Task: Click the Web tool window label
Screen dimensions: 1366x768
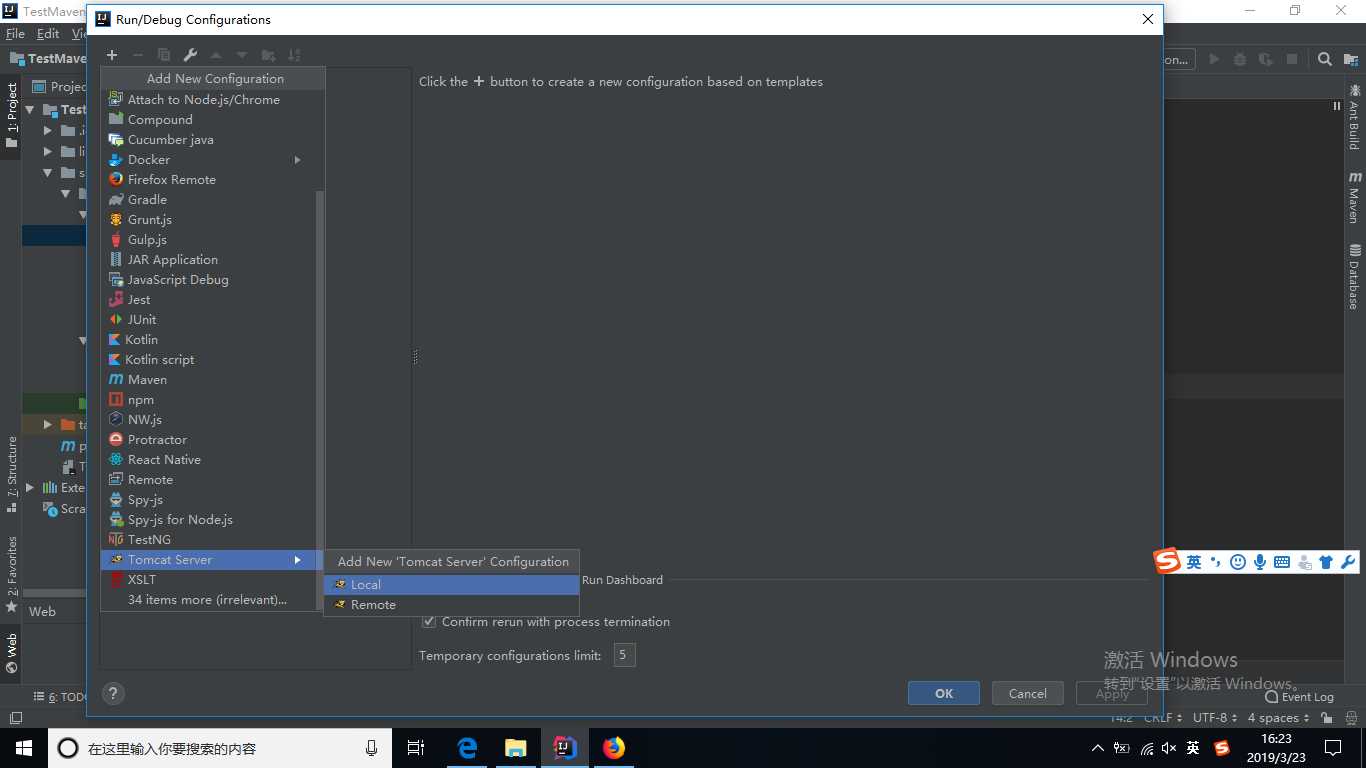Action: (42, 611)
